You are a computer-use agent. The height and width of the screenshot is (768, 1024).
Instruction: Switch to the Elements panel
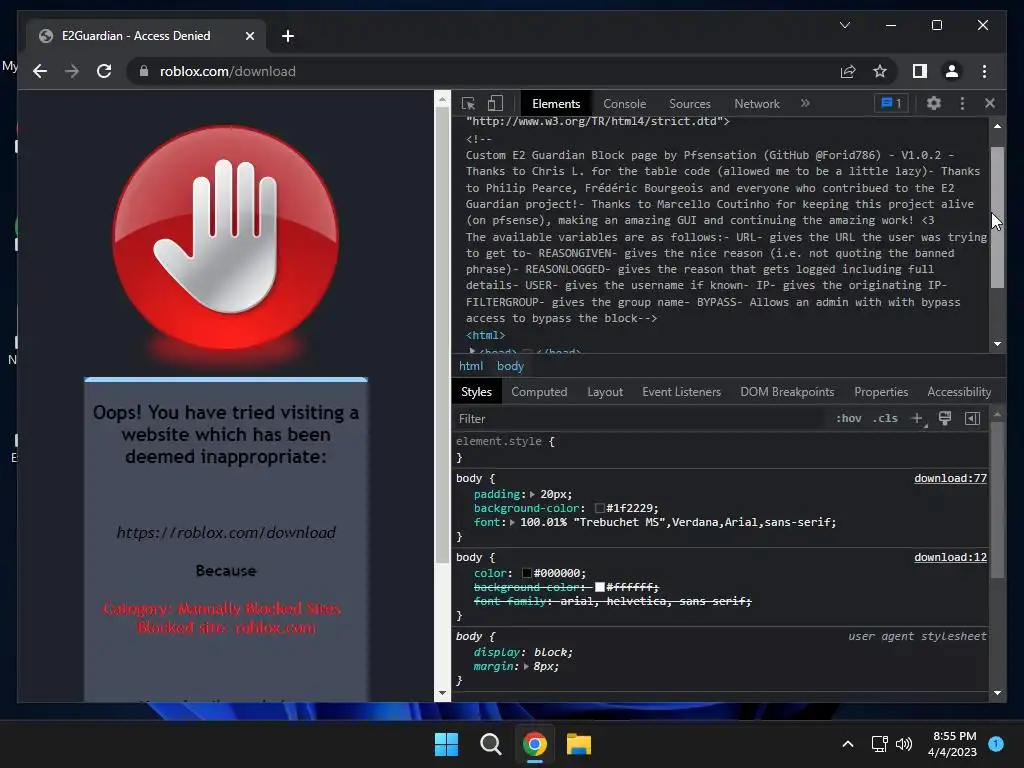(x=556, y=104)
